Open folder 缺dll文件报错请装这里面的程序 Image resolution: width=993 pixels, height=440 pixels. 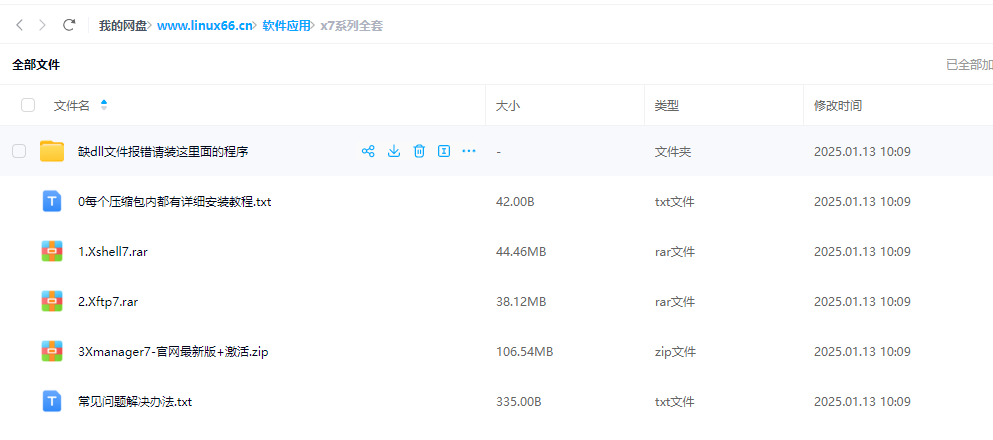click(163, 151)
